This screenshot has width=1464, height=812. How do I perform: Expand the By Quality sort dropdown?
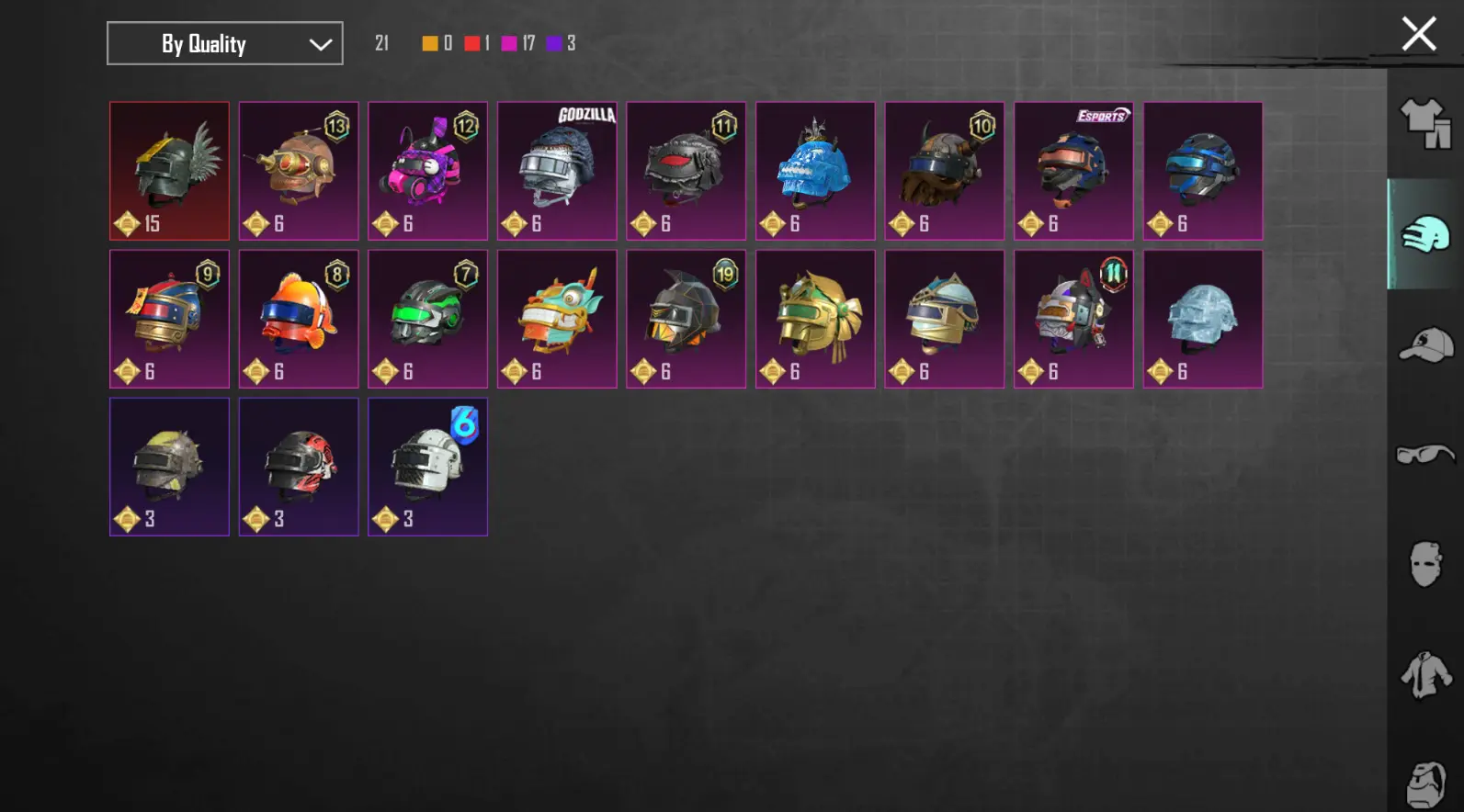point(225,43)
